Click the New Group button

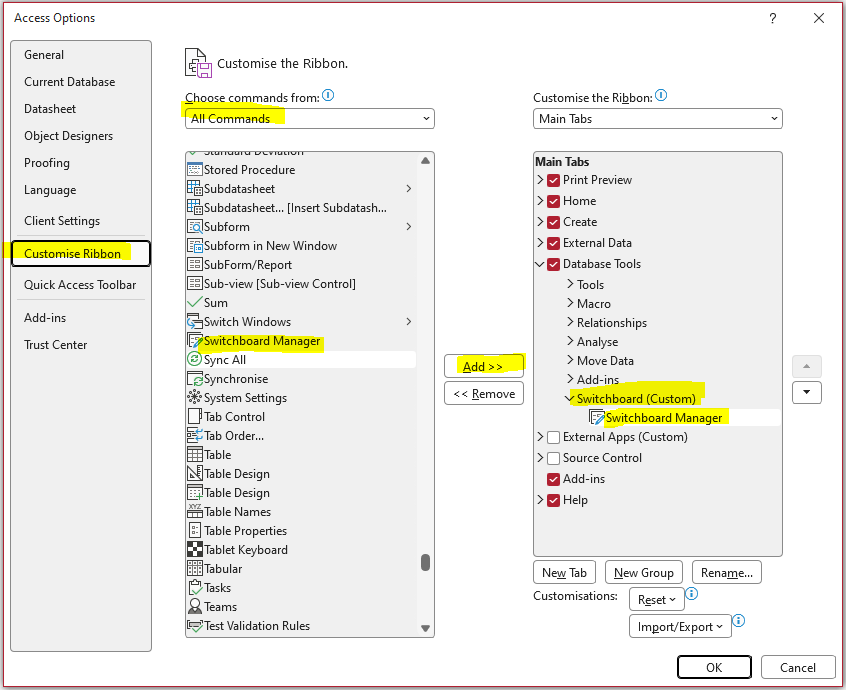pyautogui.click(x=644, y=572)
